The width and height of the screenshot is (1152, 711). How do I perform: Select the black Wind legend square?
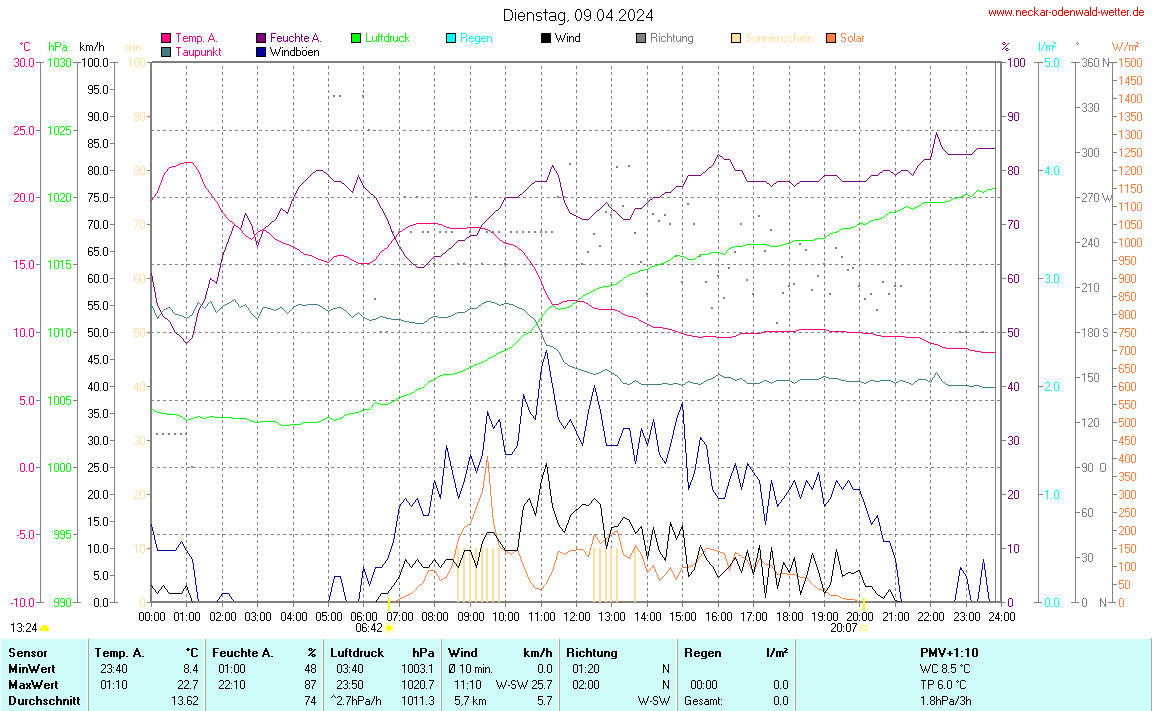(x=546, y=38)
